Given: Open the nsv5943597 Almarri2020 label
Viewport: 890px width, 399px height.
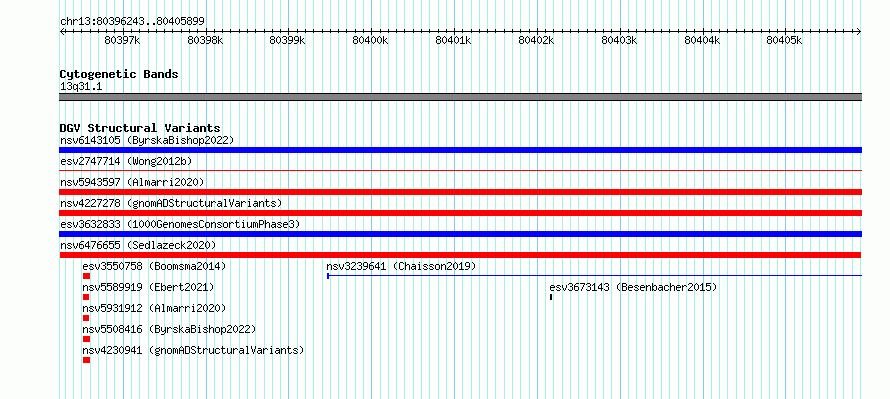Looking at the screenshot, I should click(132, 182).
